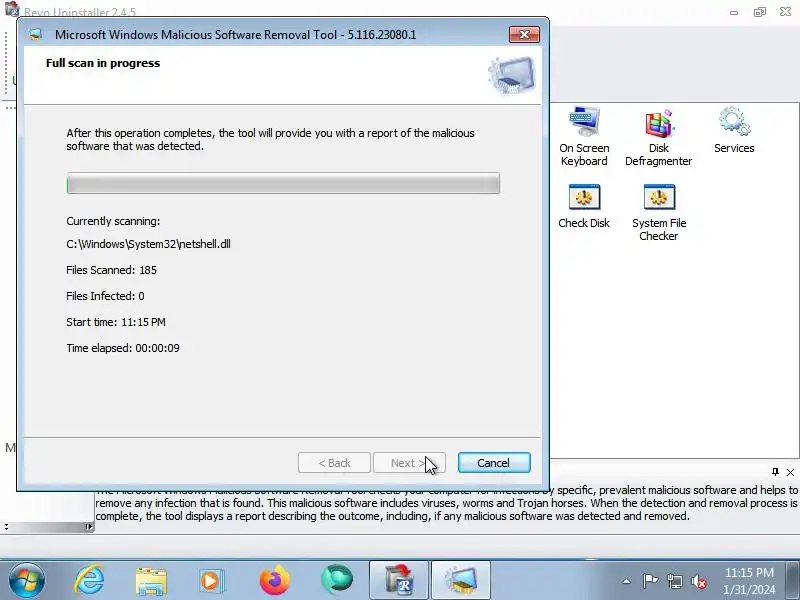Run Check Disk tool
Screen dimensions: 800x600
click(584, 206)
